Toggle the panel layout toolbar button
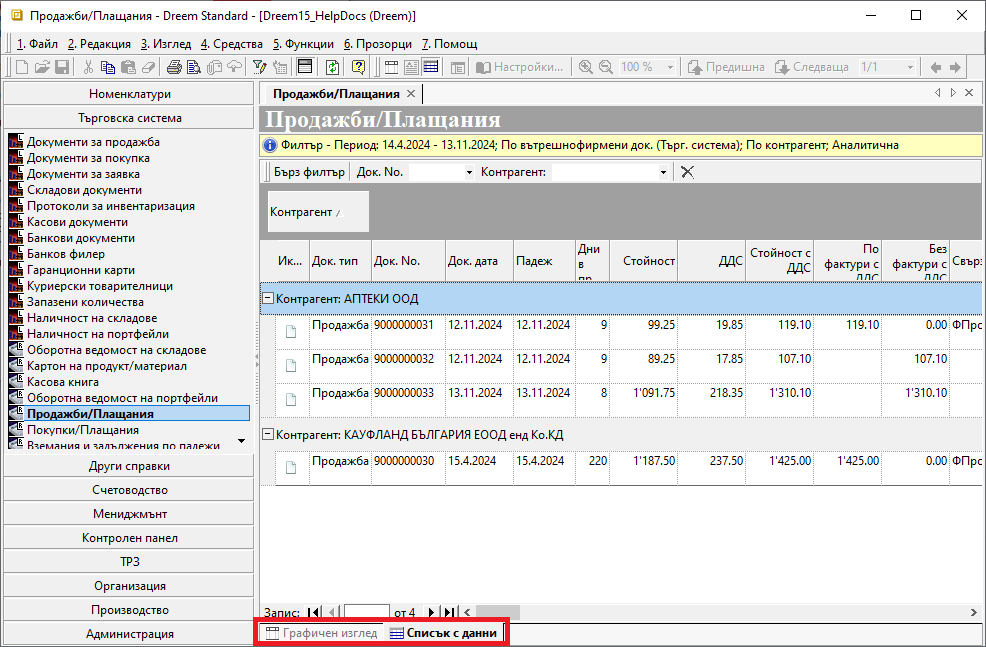The width and height of the screenshot is (986, 647). pyautogui.click(x=305, y=67)
